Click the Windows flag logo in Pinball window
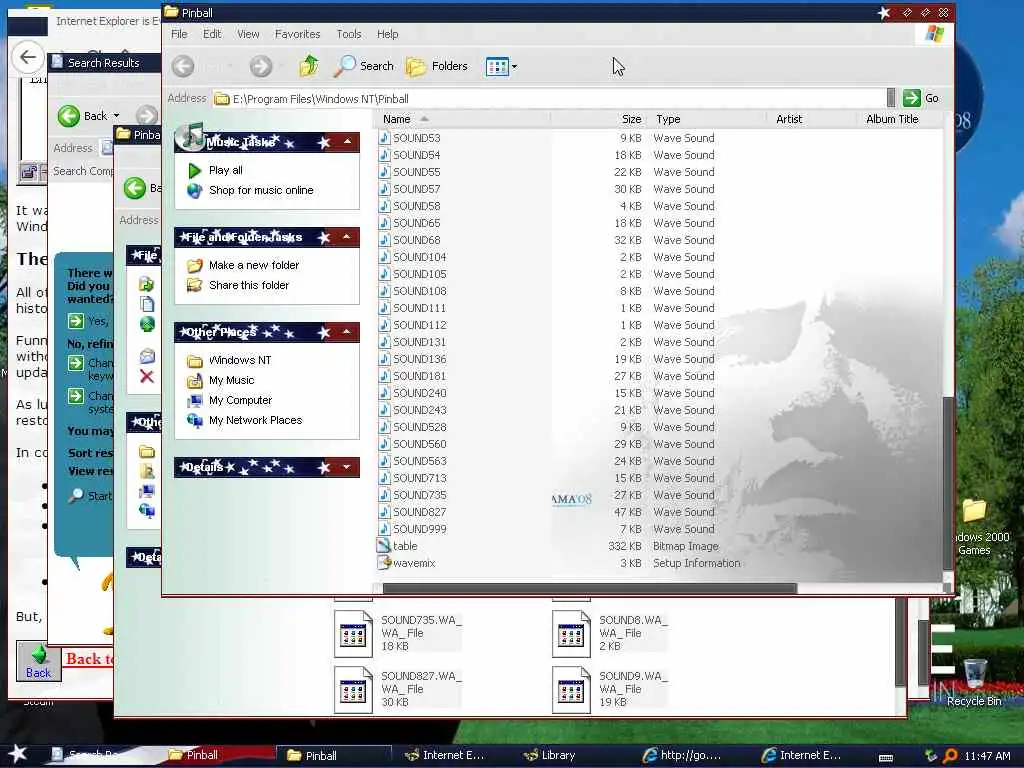Viewport: 1024px width, 768px height. [935, 34]
